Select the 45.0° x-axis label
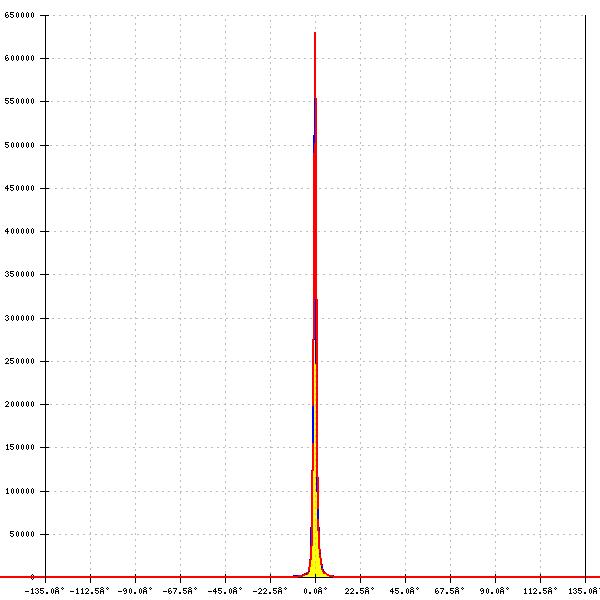The image size is (600, 600). coord(405,591)
